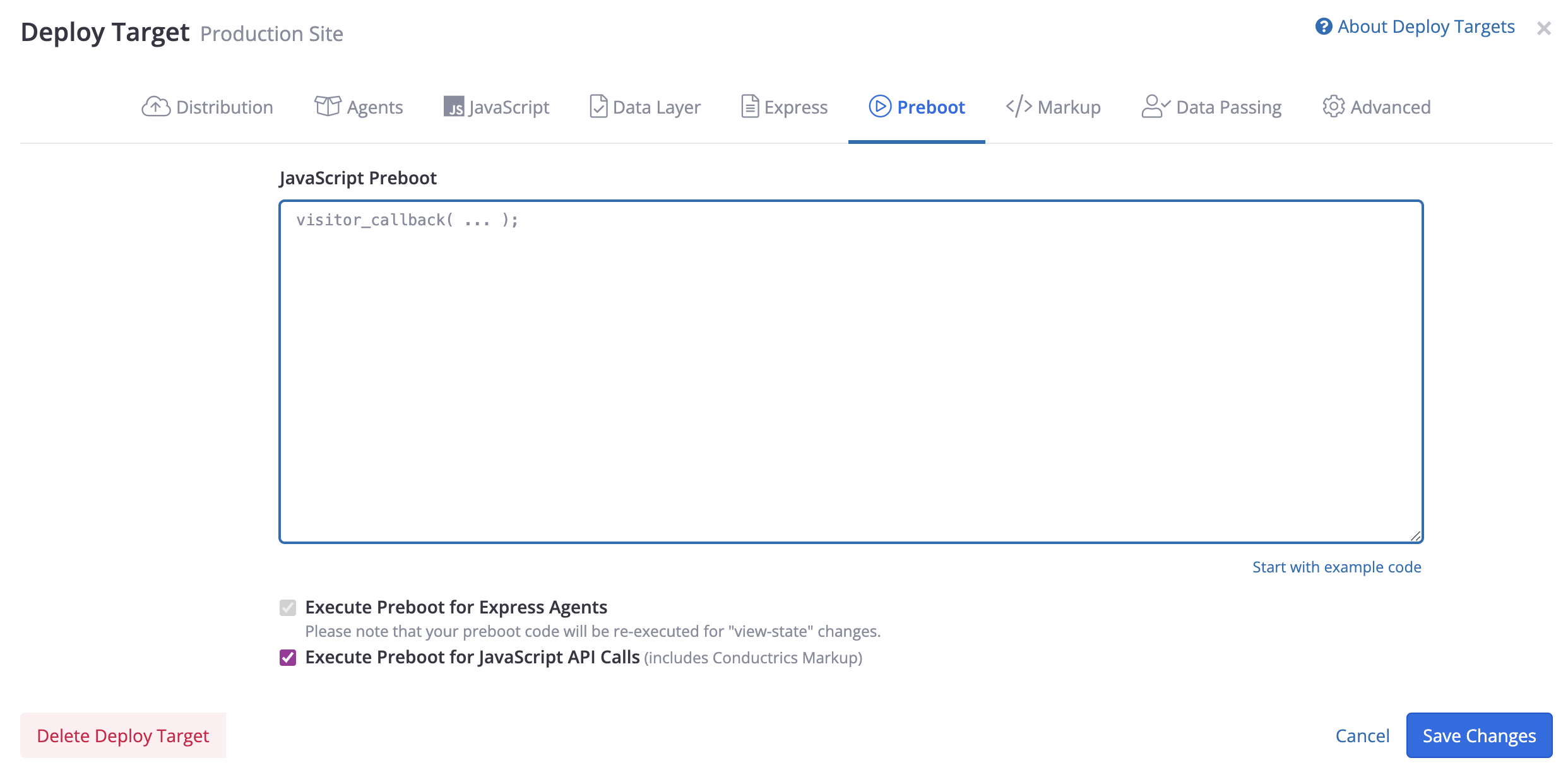Click the Data Layer document check icon
The width and height of the screenshot is (1568, 770).
tap(598, 107)
